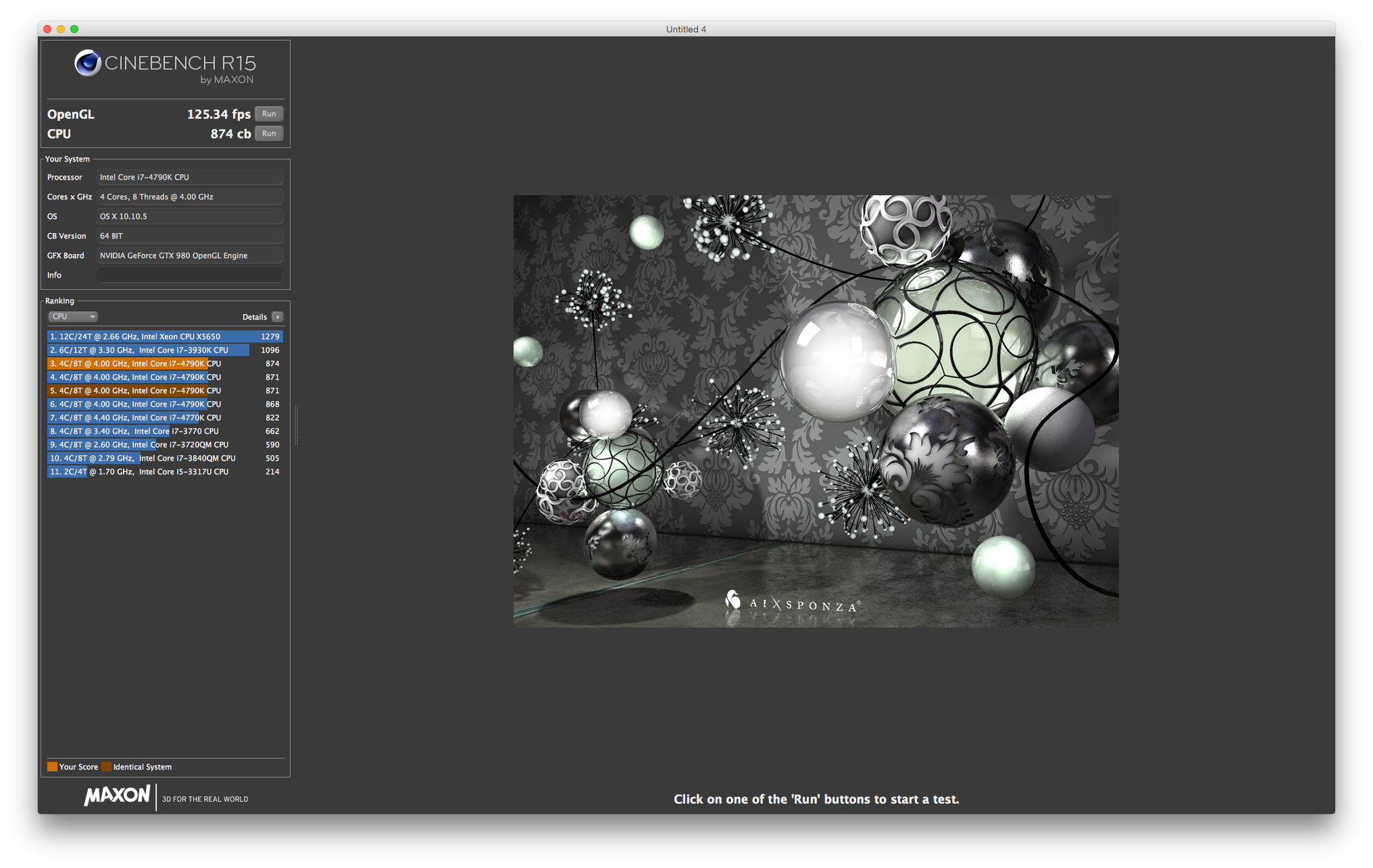Image resolution: width=1373 pixels, height=868 pixels.
Task: Select ranking entry 10 Core i7-3840QM
Action: point(165,458)
